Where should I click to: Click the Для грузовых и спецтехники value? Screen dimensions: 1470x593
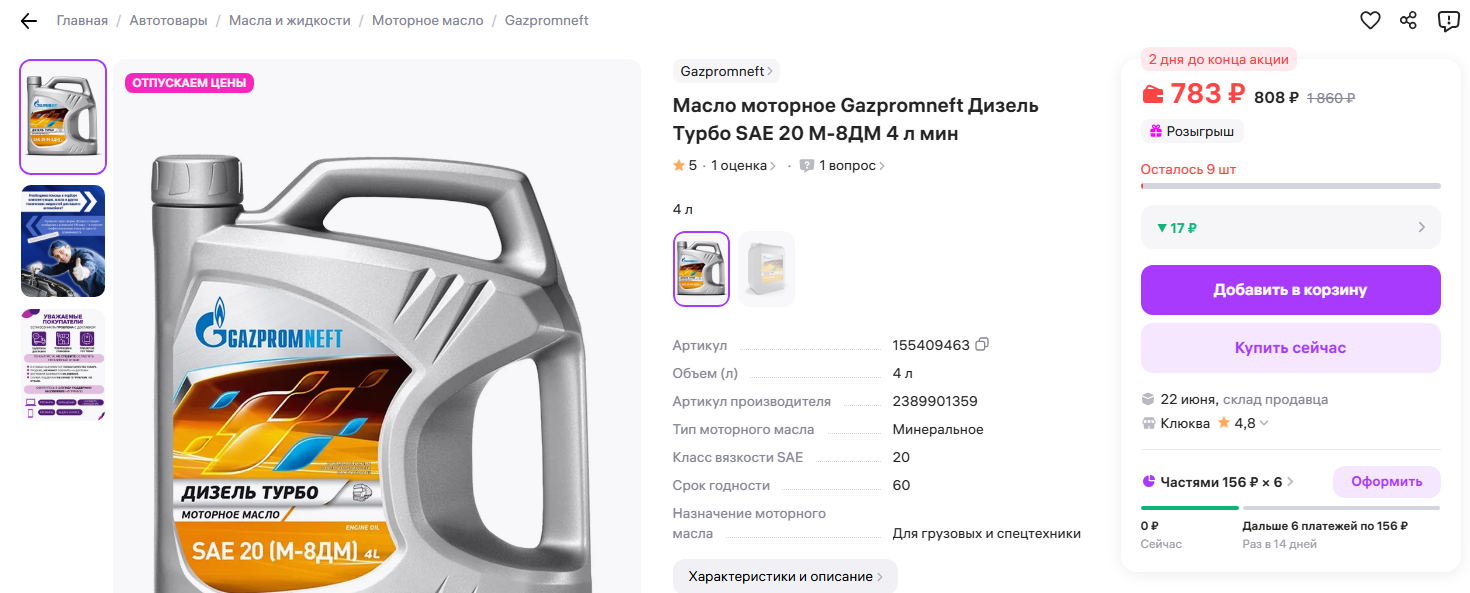point(987,534)
